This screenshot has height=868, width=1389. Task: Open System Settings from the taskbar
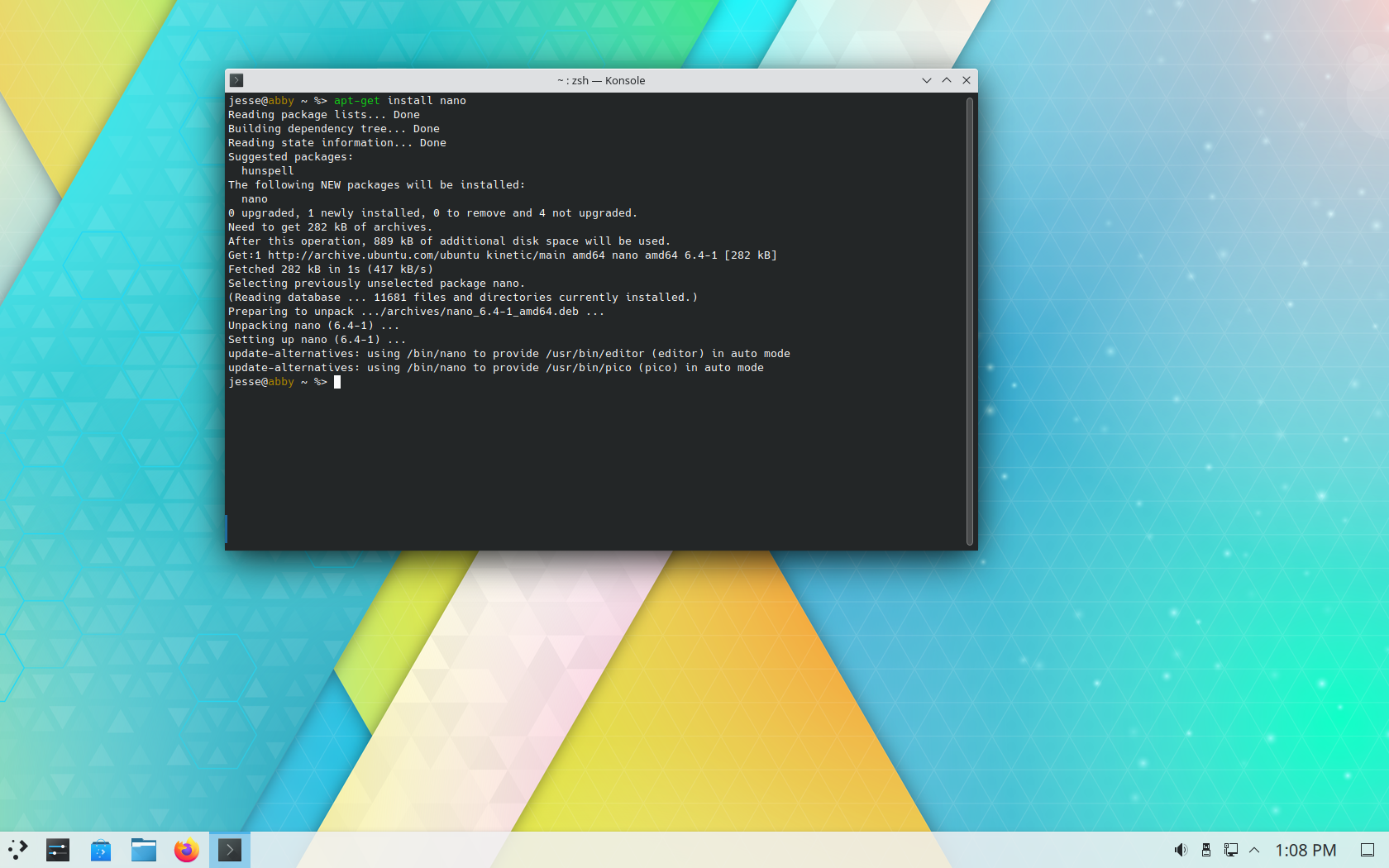tap(58, 850)
